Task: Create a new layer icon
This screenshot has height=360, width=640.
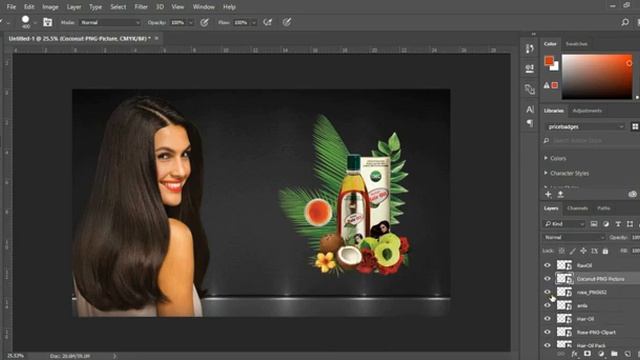Action: (628, 354)
